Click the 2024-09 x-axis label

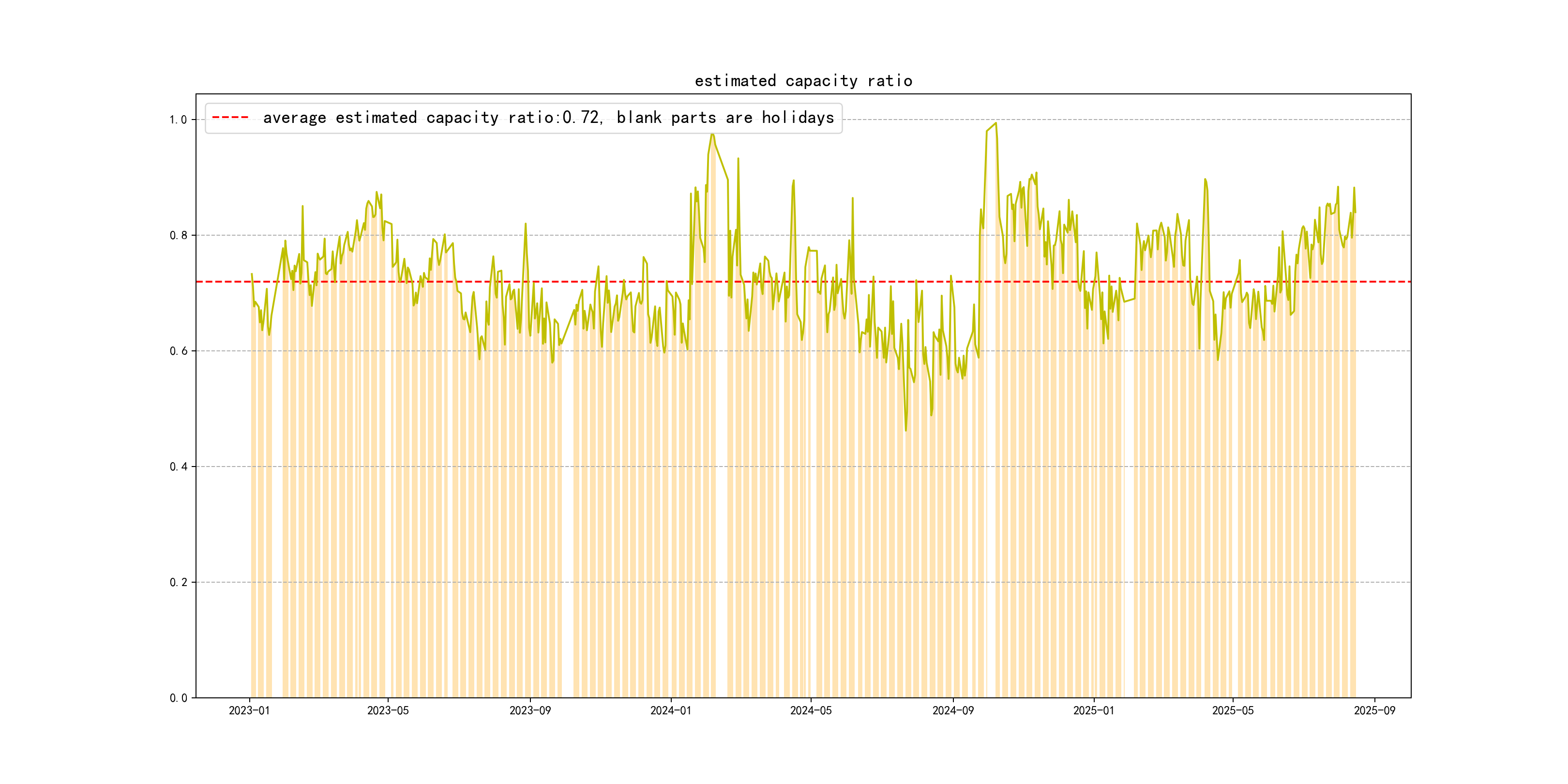[952, 710]
